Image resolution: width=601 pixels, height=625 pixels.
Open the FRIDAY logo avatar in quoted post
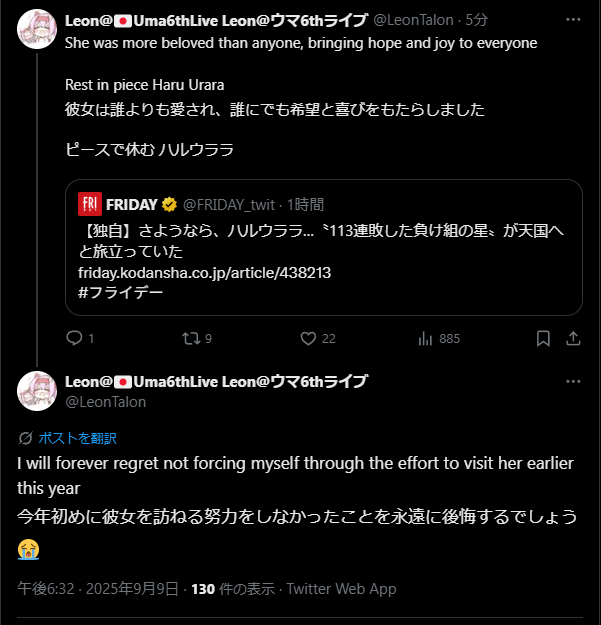pos(90,204)
